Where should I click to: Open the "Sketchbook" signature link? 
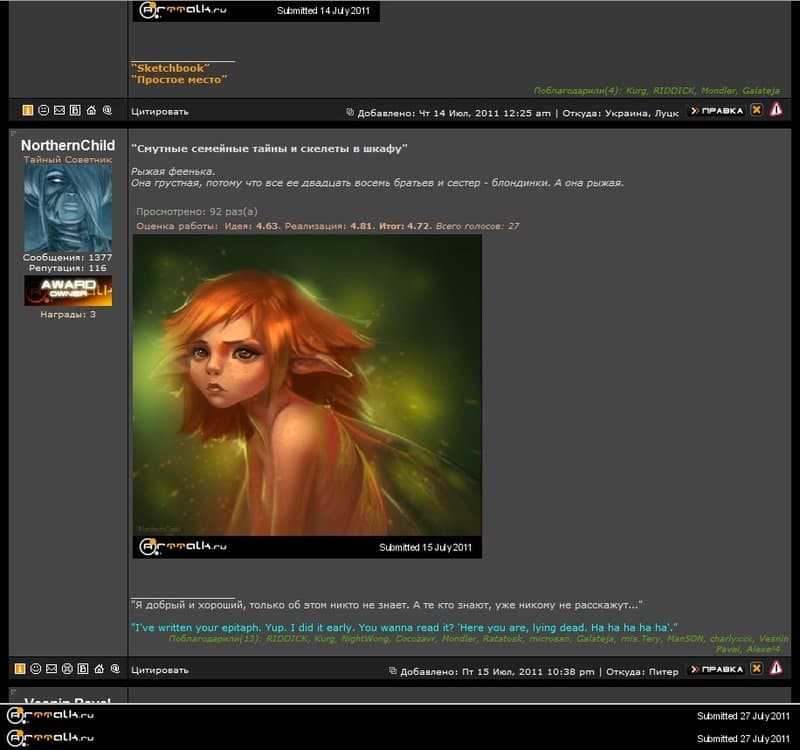point(170,68)
